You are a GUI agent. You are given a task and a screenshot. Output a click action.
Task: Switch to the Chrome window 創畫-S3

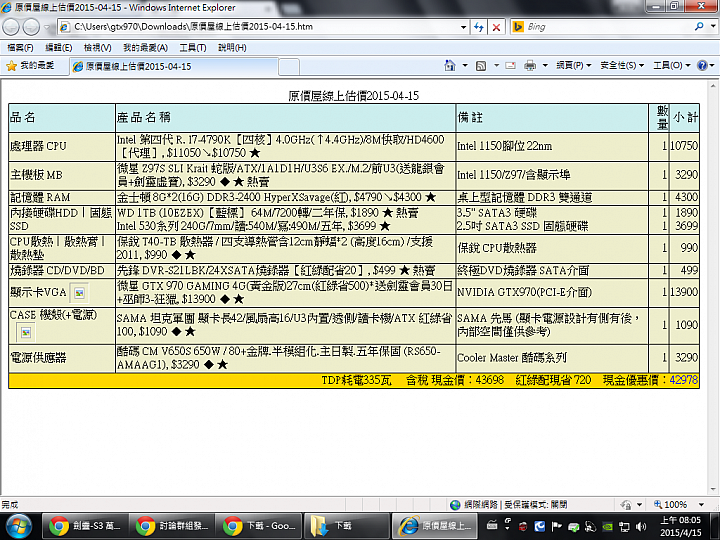point(84,526)
